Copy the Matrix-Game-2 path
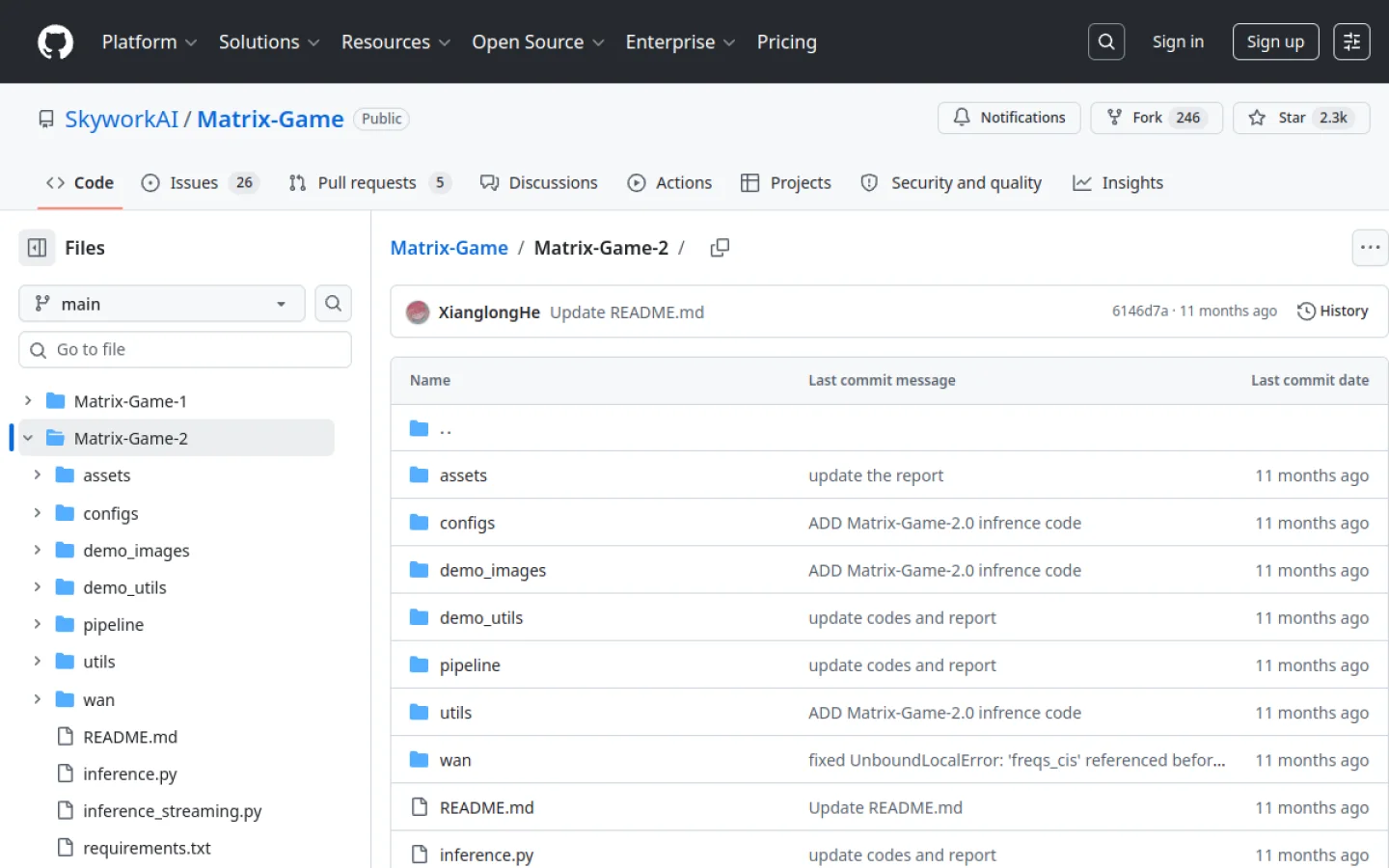Image resolution: width=1389 pixels, height=868 pixels. (720, 248)
